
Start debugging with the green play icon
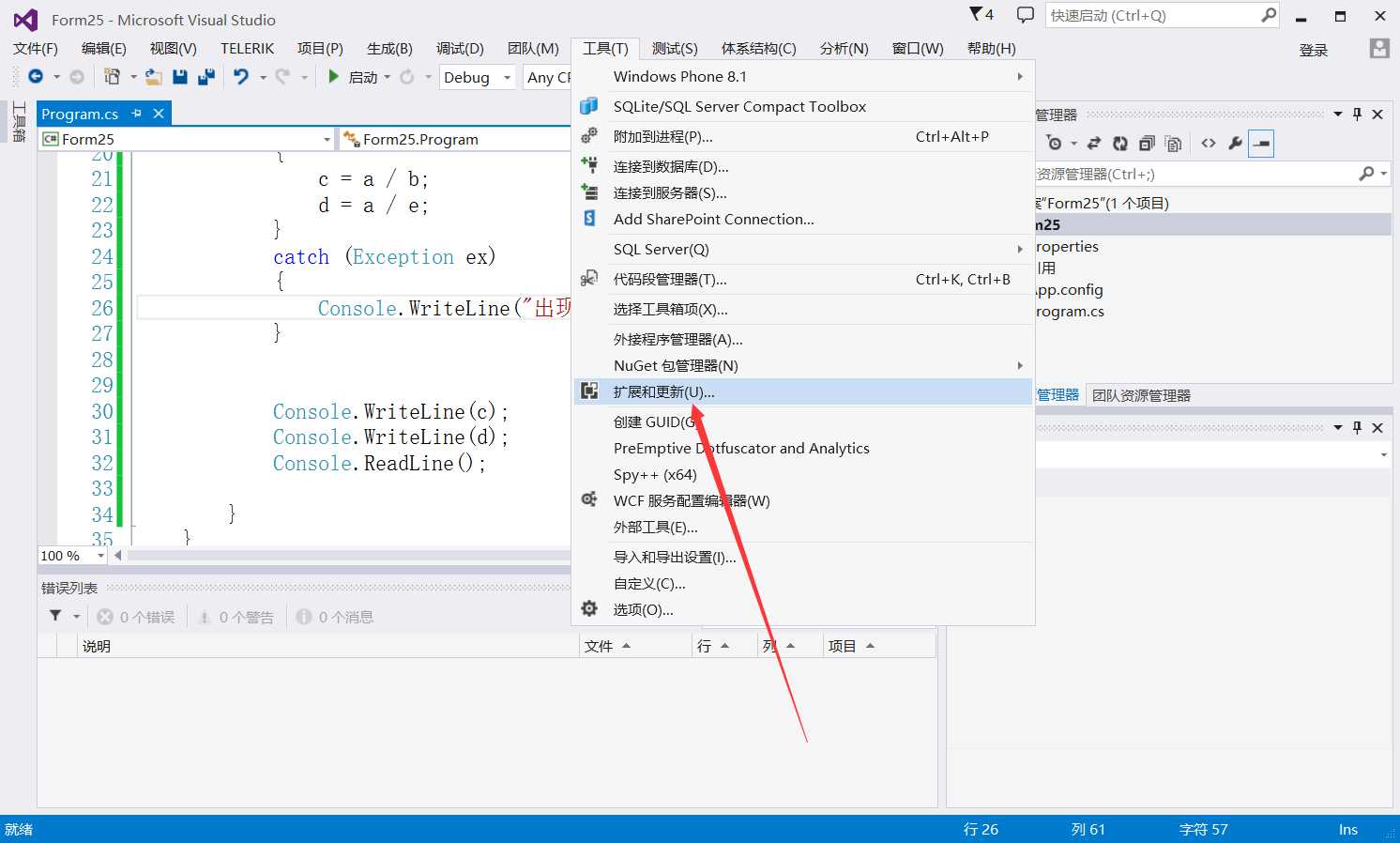tap(333, 77)
